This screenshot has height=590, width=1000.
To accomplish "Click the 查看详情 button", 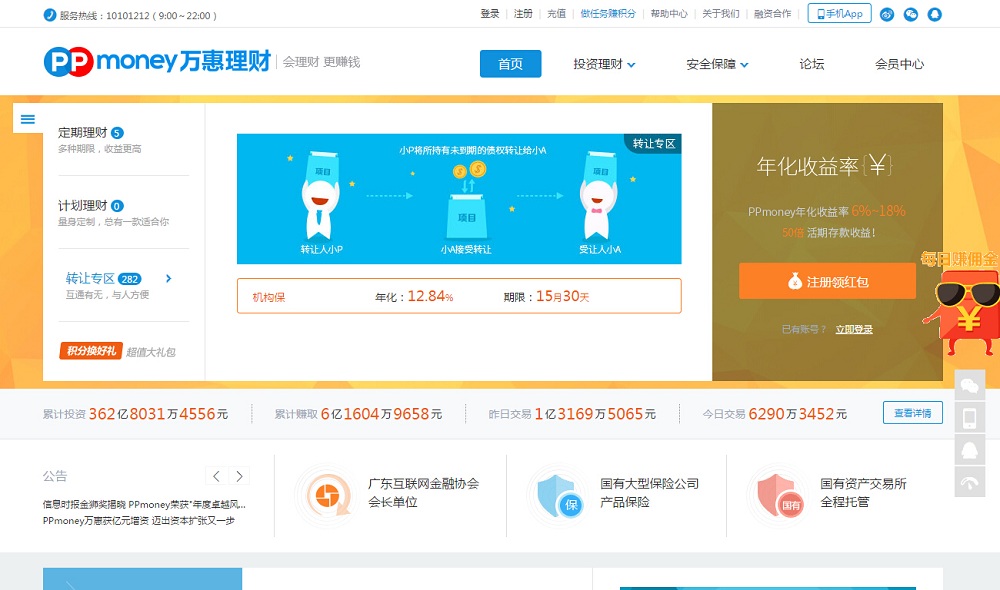I will click(913, 413).
